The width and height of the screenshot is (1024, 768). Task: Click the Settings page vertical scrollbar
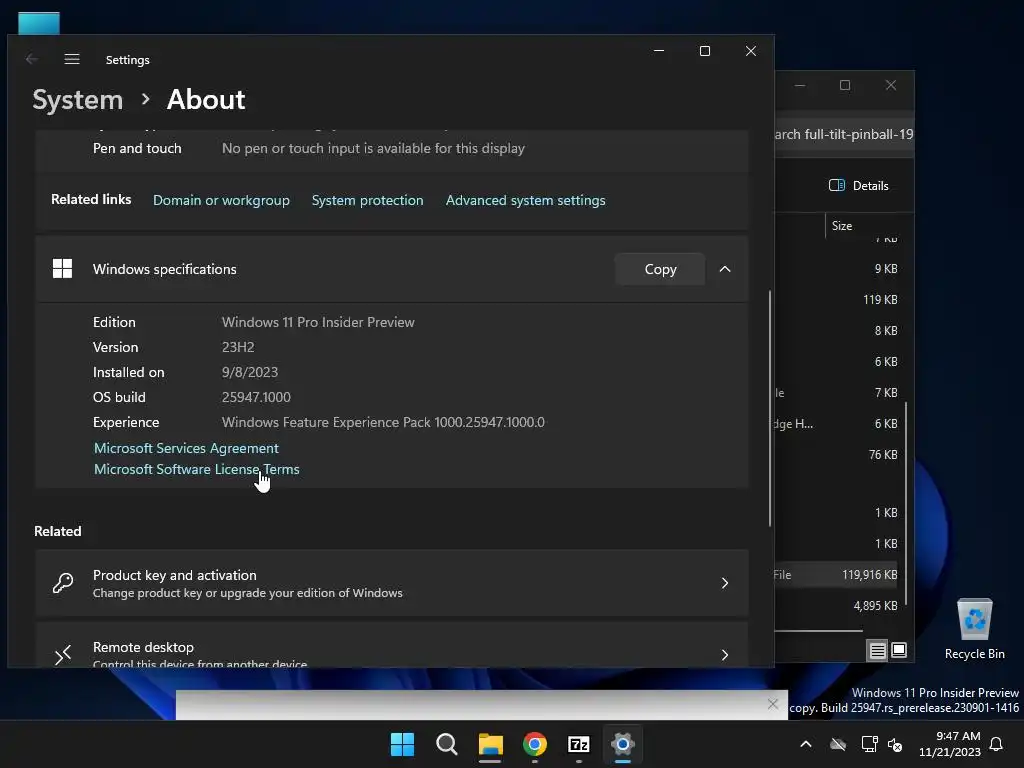point(770,408)
